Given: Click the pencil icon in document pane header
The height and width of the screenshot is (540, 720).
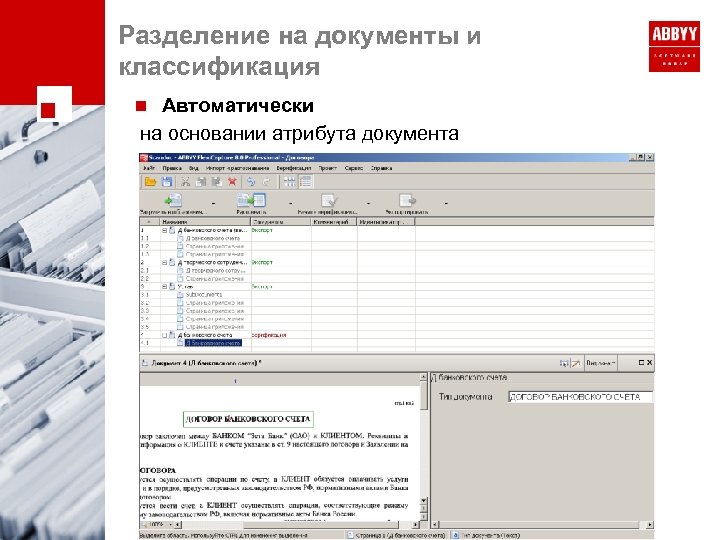Looking at the screenshot, I should pos(575,363).
